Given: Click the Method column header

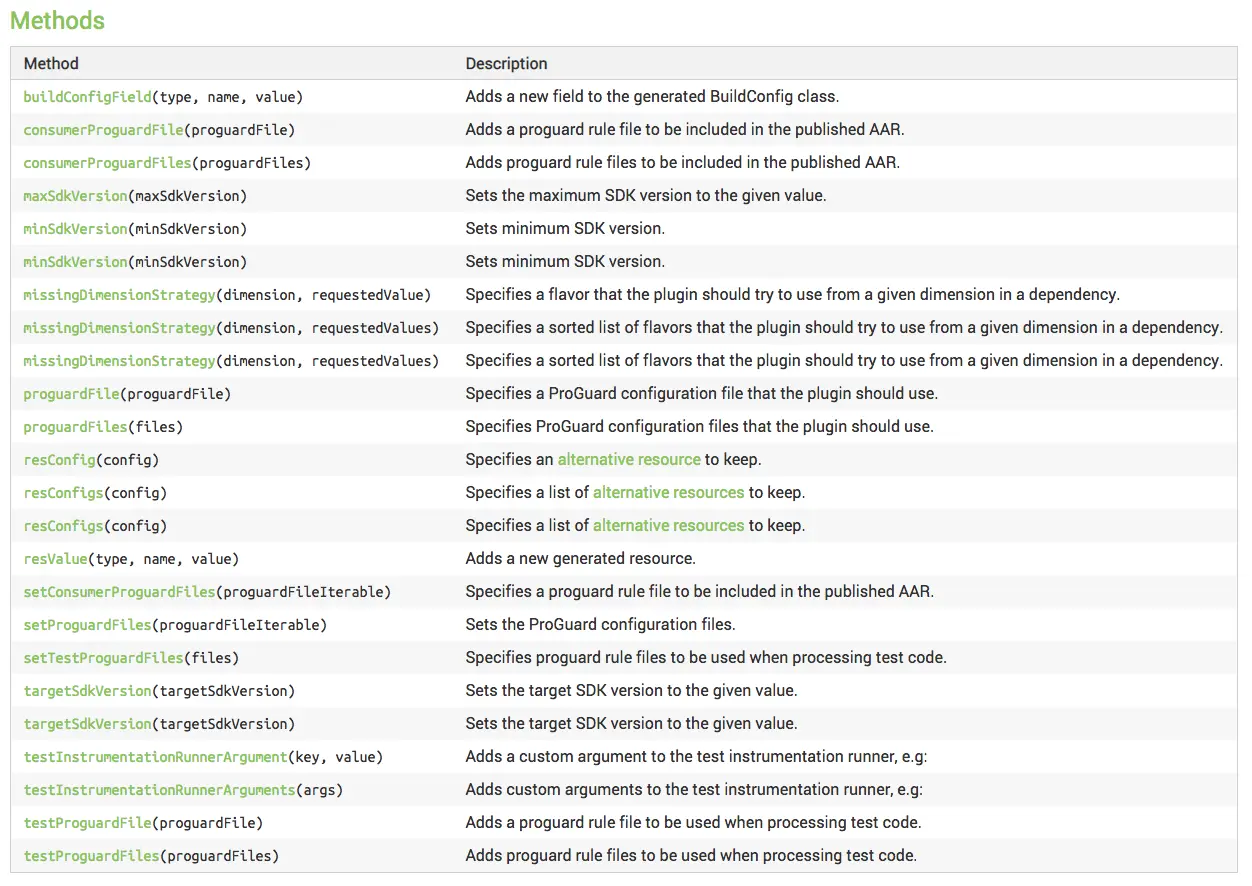Looking at the screenshot, I should tap(51, 64).
